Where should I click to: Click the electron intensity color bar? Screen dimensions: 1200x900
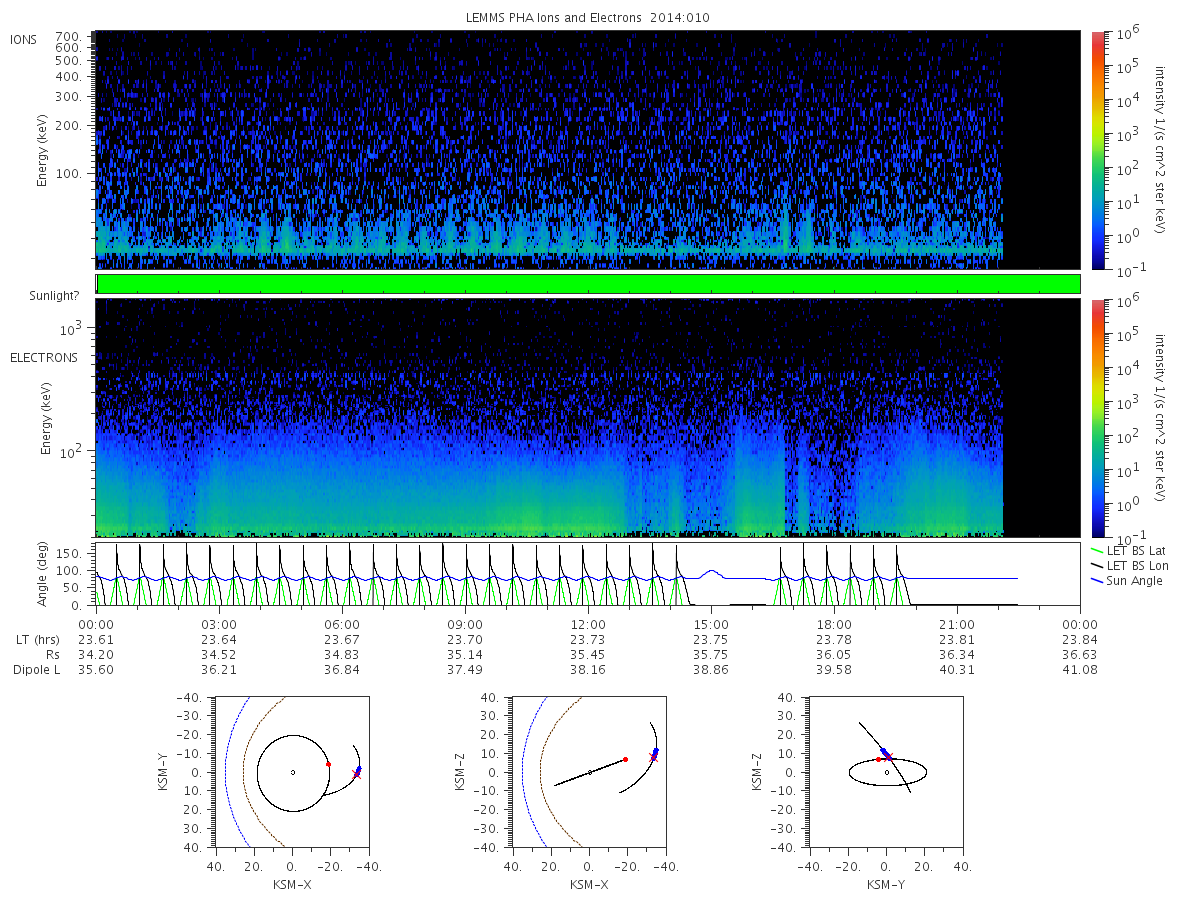(x=1097, y=418)
